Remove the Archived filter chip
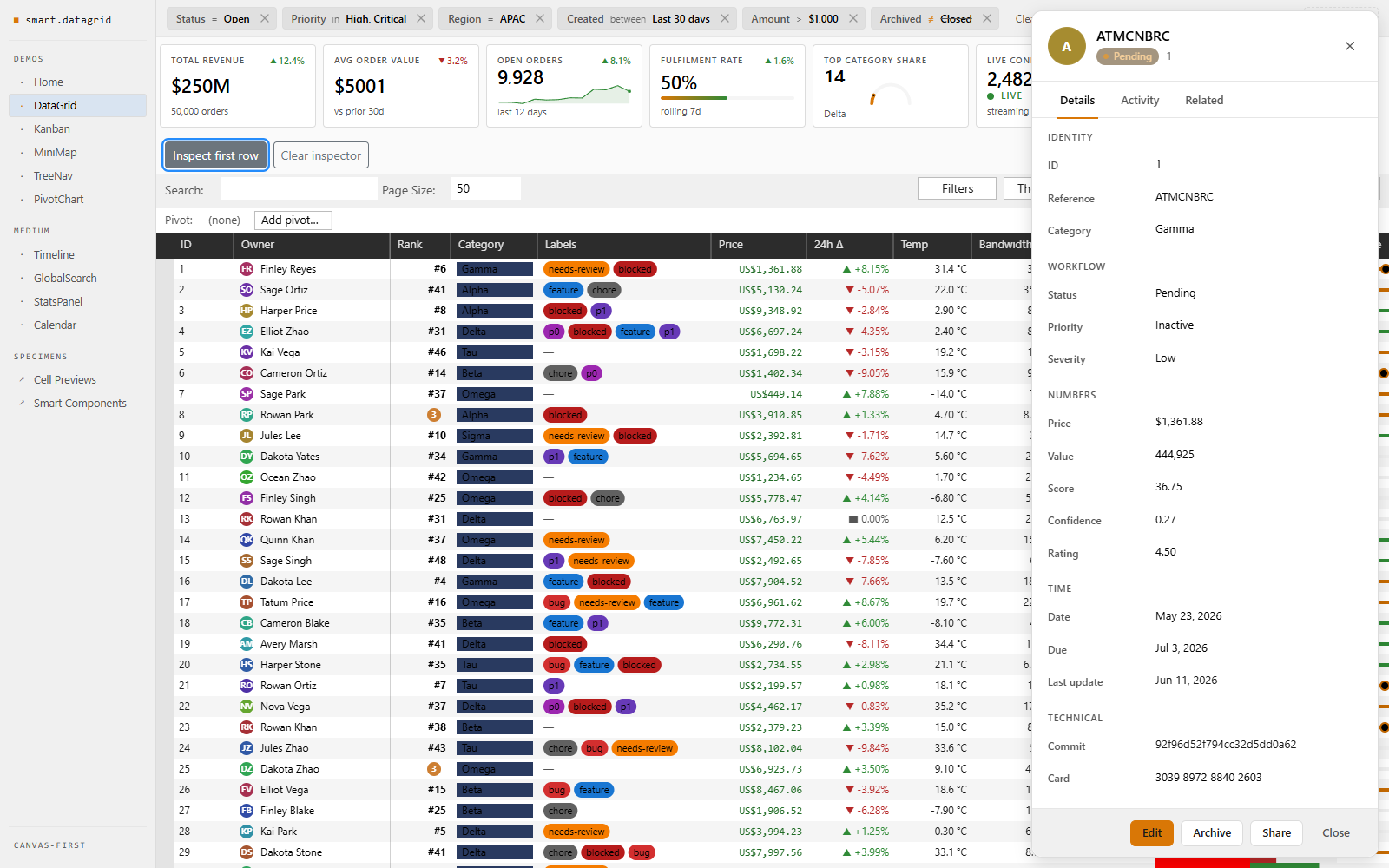 tap(987, 18)
